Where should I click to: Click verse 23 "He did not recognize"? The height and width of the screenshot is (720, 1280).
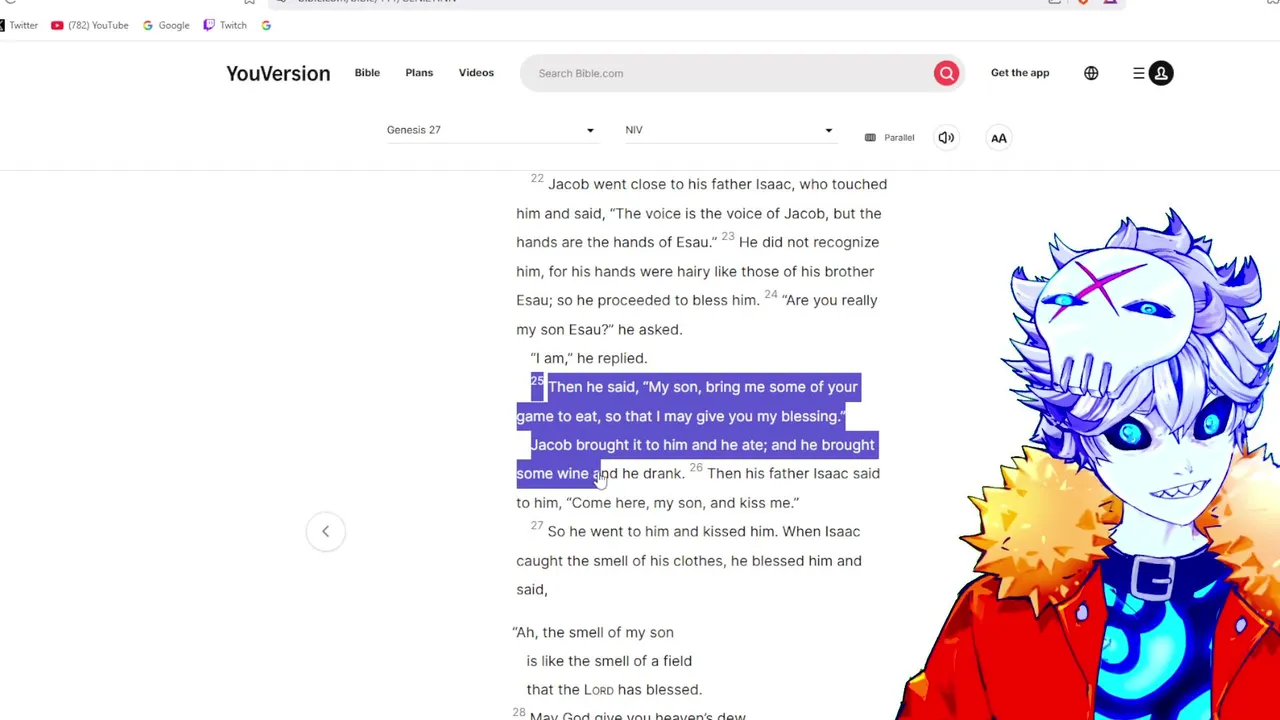point(808,242)
